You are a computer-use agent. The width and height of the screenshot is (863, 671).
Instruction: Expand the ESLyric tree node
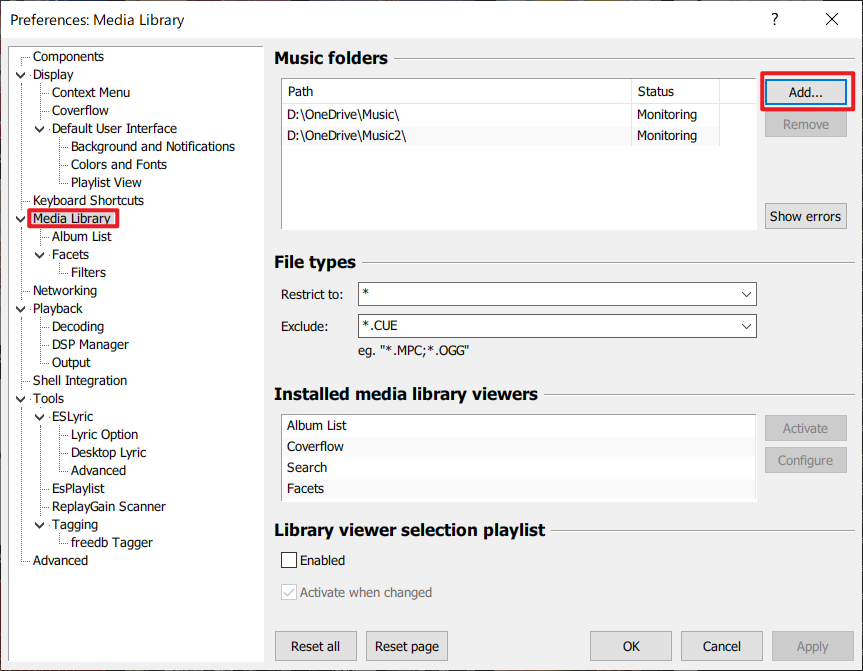point(38,416)
